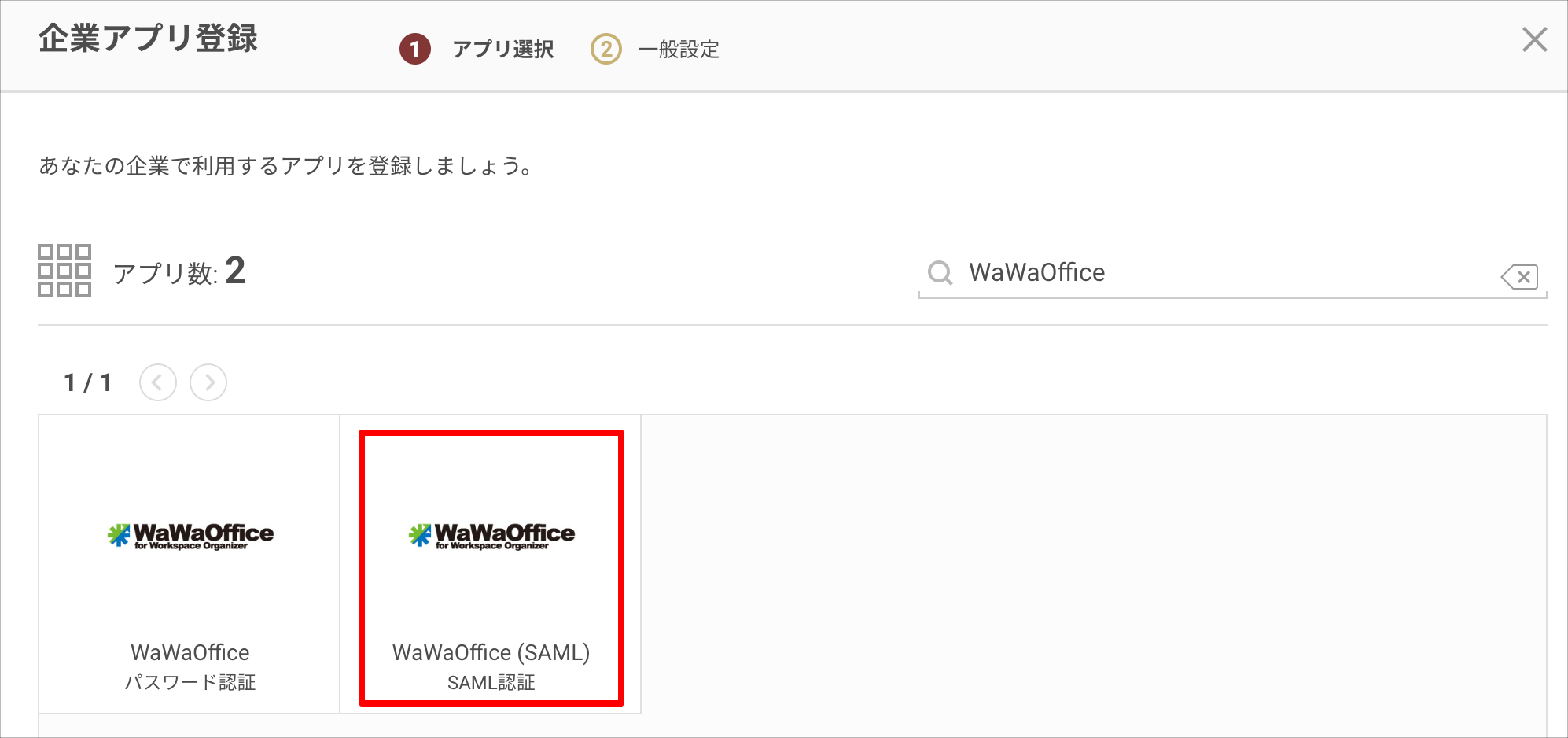Click the 1 / 1 page indicator
Image resolution: width=1568 pixels, height=738 pixels.
tap(87, 383)
